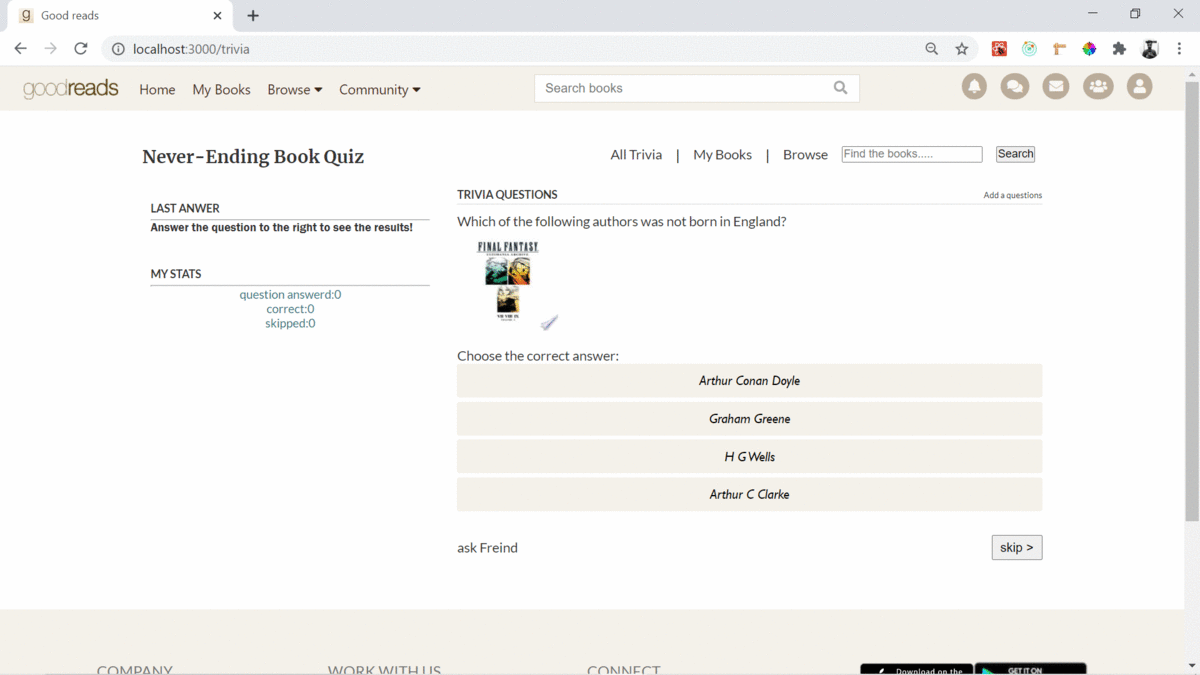Click the App Store download badge
The image size is (1200, 675).
pyautogui.click(x=916, y=669)
